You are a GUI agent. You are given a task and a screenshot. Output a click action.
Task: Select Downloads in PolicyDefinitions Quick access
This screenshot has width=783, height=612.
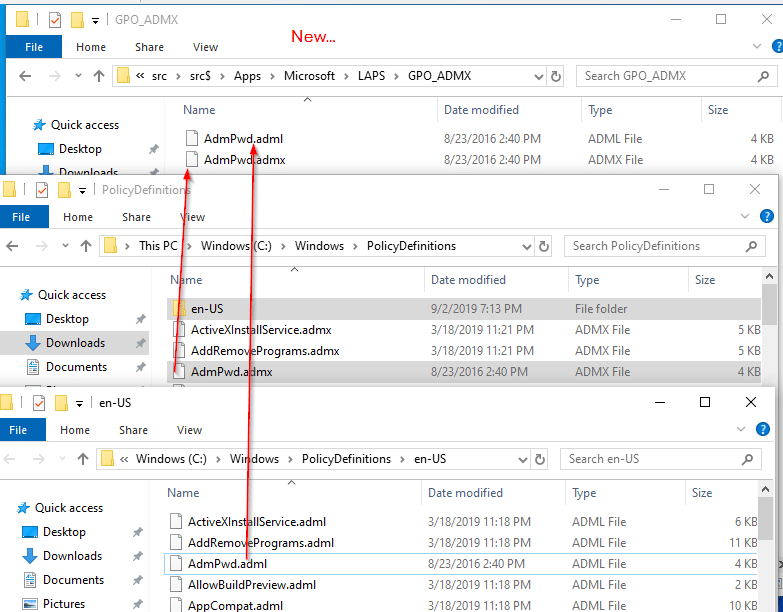pyautogui.click(x=75, y=343)
